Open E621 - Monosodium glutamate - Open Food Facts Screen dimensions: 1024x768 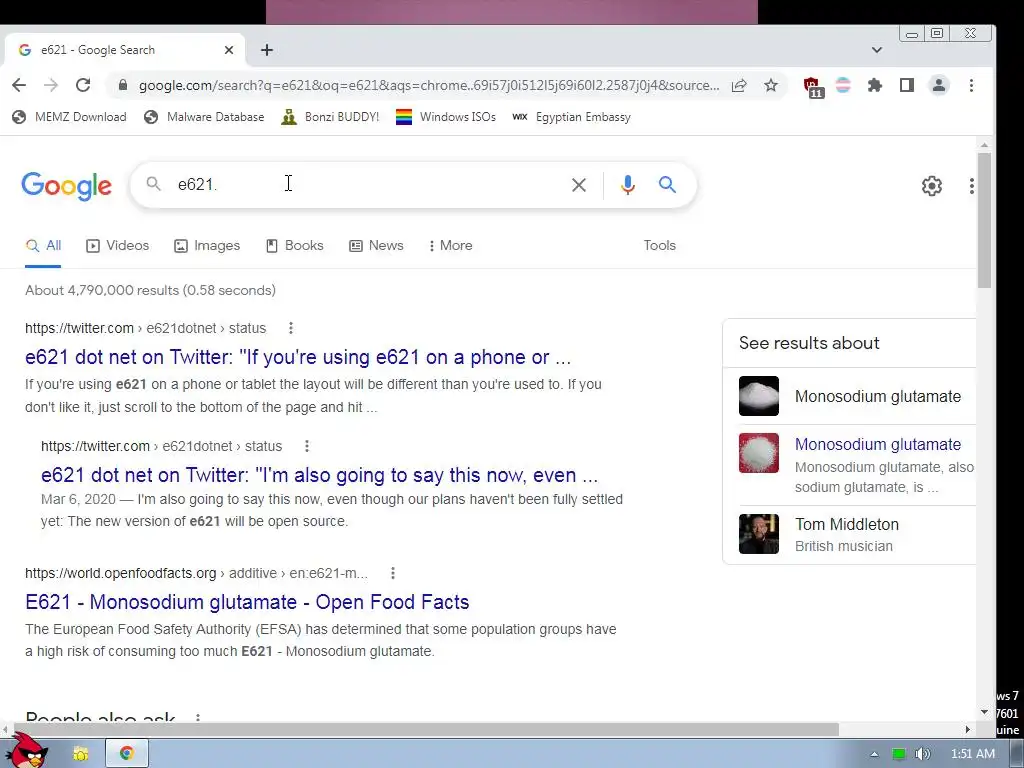247,602
